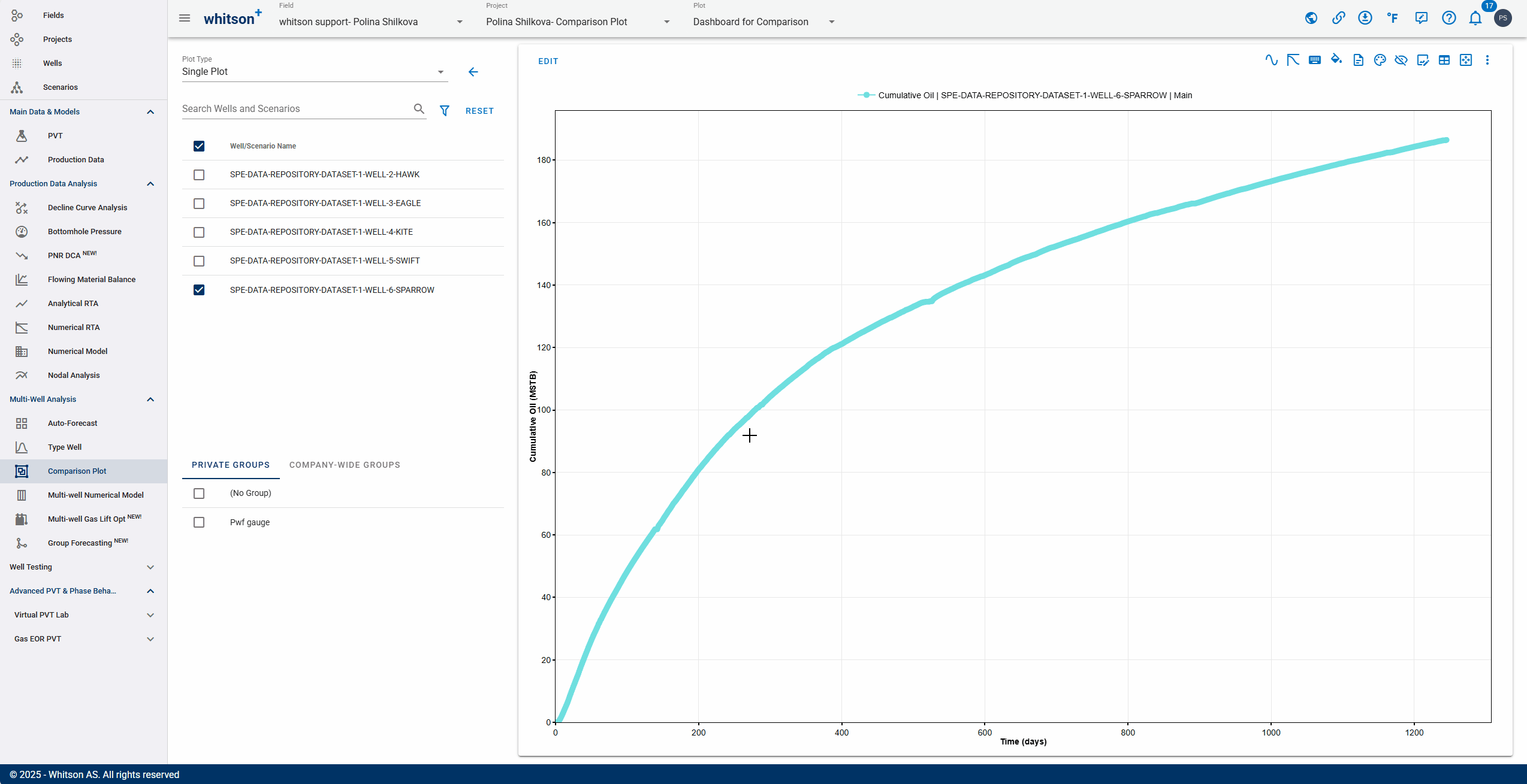
Task: Open the Projects page in sidebar
Action: click(x=58, y=40)
